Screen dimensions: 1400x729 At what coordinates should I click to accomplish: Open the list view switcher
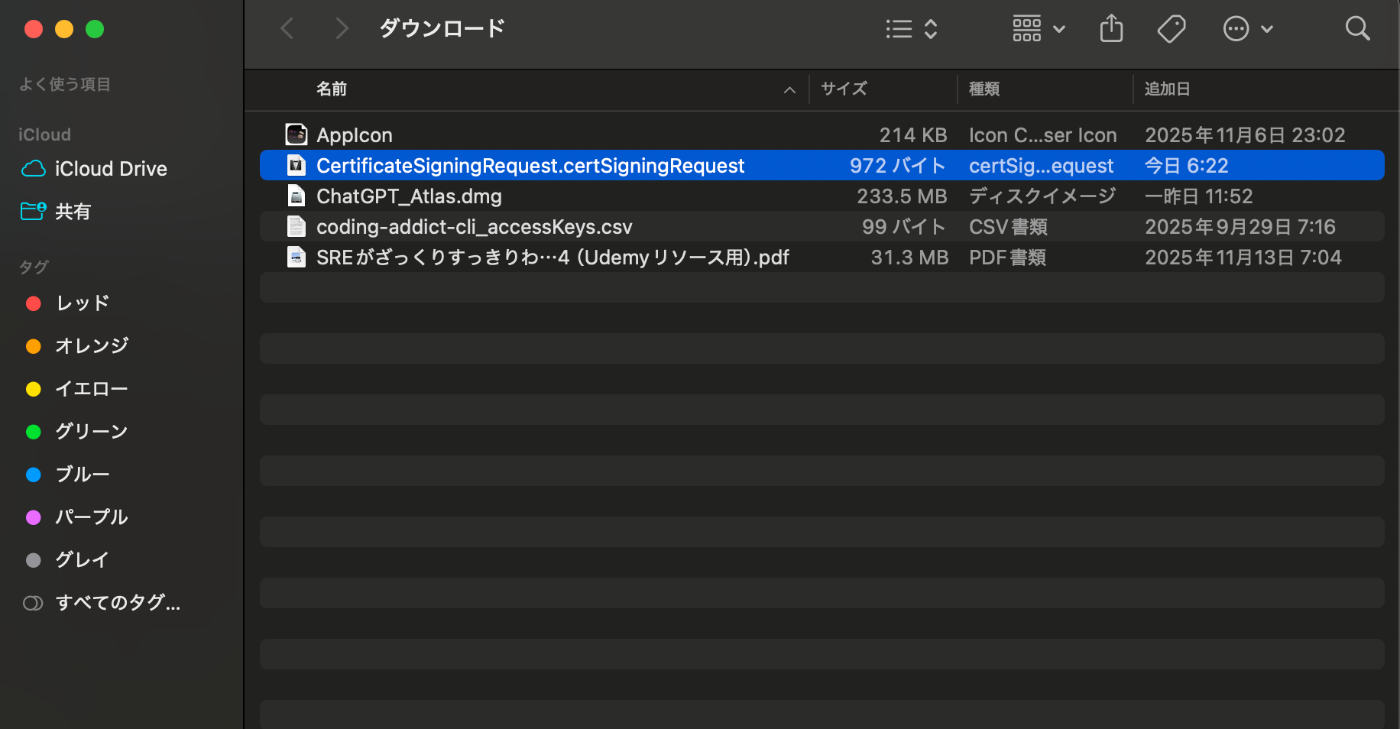click(x=912, y=29)
